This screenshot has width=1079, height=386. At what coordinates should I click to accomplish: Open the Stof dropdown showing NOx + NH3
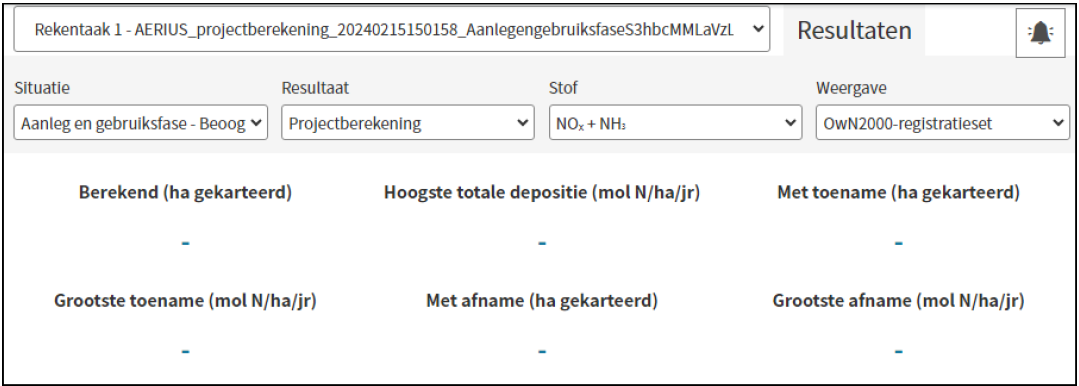coord(676,123)
